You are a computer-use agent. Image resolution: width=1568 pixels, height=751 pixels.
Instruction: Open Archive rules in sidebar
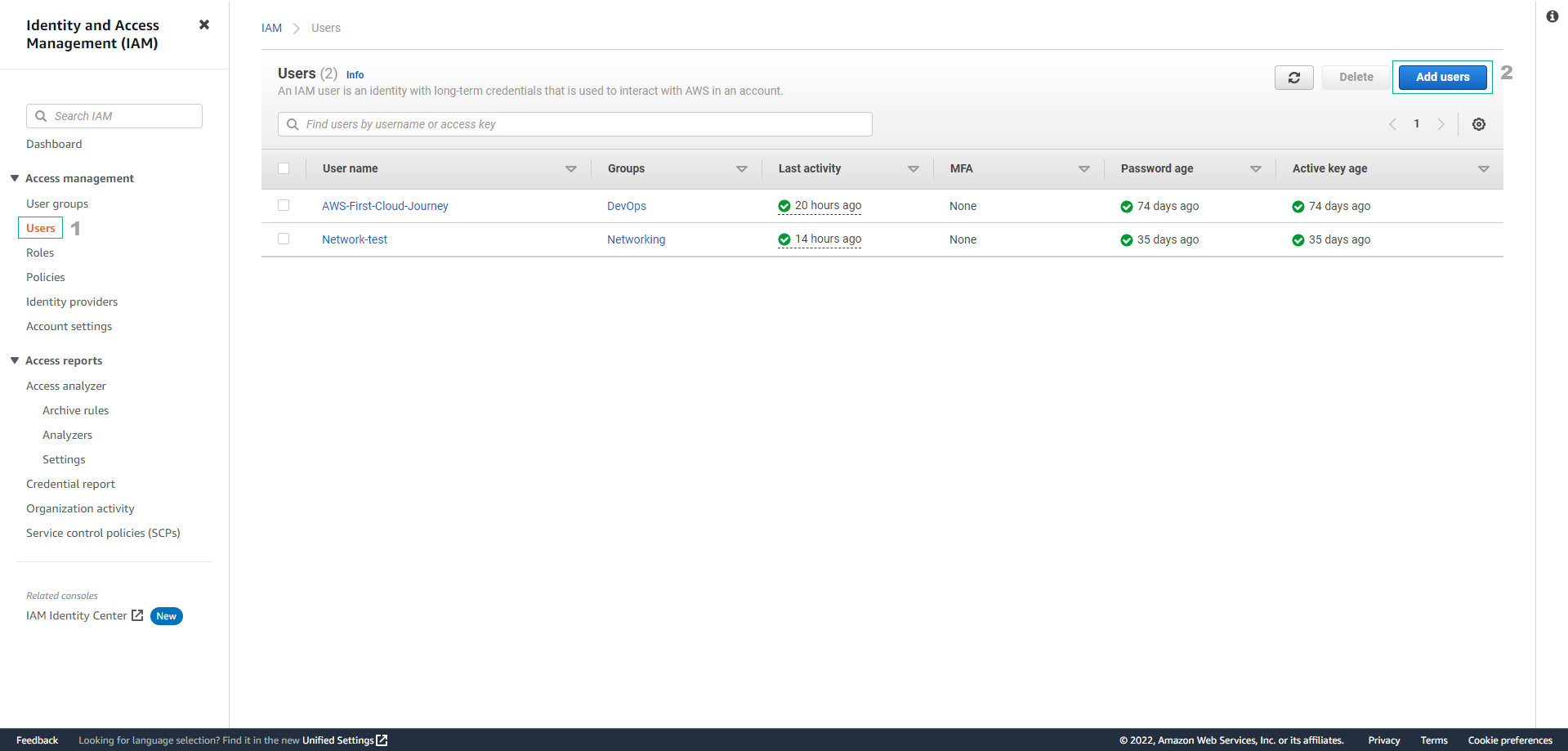(76, 410)
